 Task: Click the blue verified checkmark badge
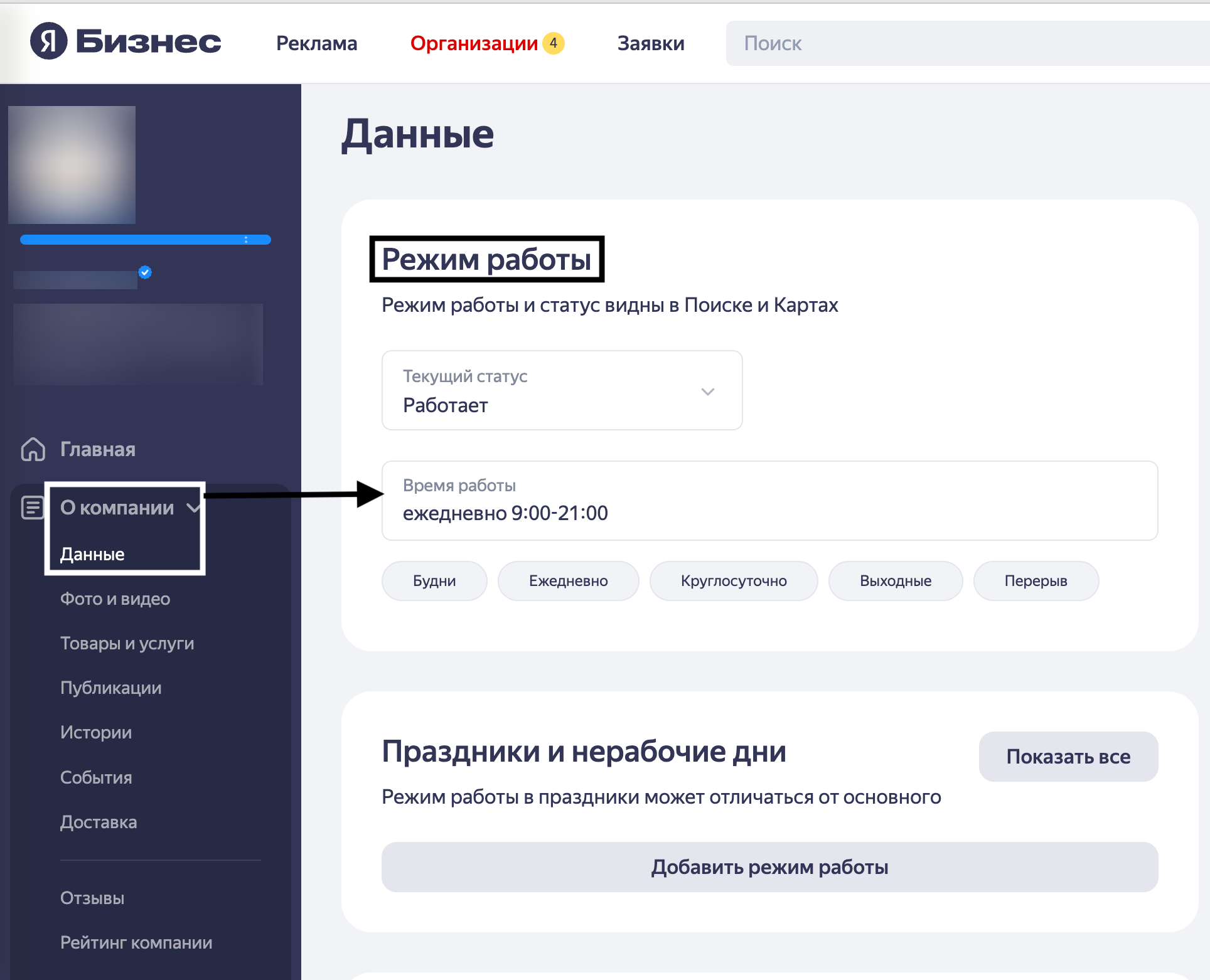point(145,272)
